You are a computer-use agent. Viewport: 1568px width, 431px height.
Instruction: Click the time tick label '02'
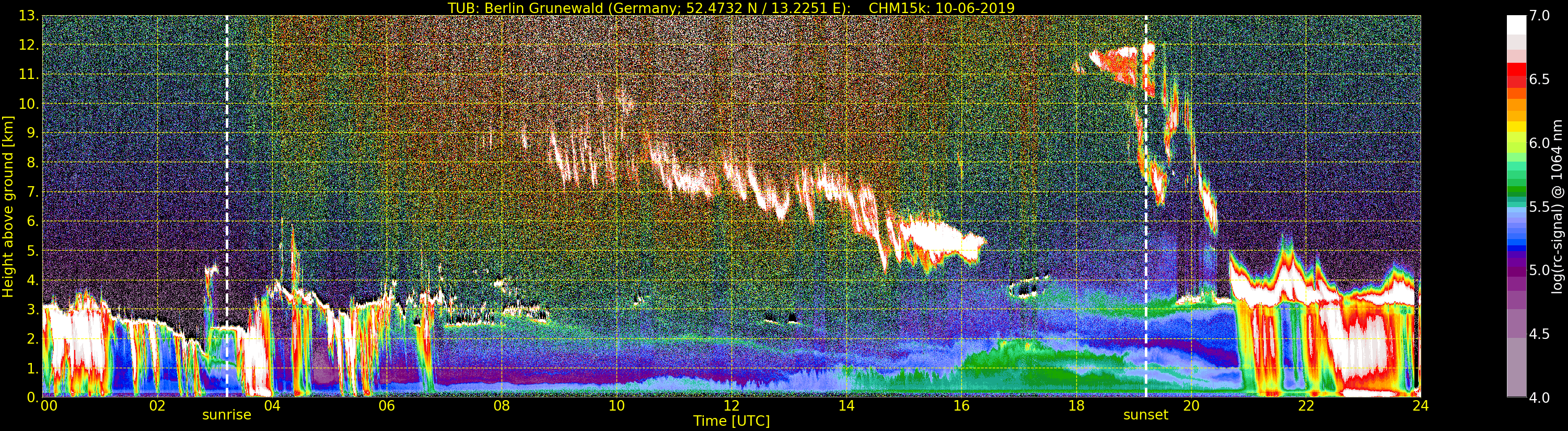click(157, 405)
